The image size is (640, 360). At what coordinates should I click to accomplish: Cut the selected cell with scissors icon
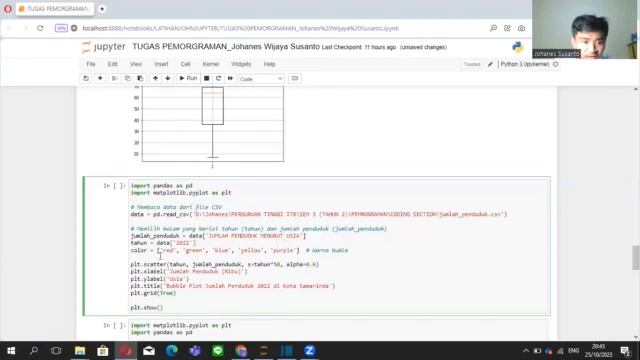click(115, 78)
